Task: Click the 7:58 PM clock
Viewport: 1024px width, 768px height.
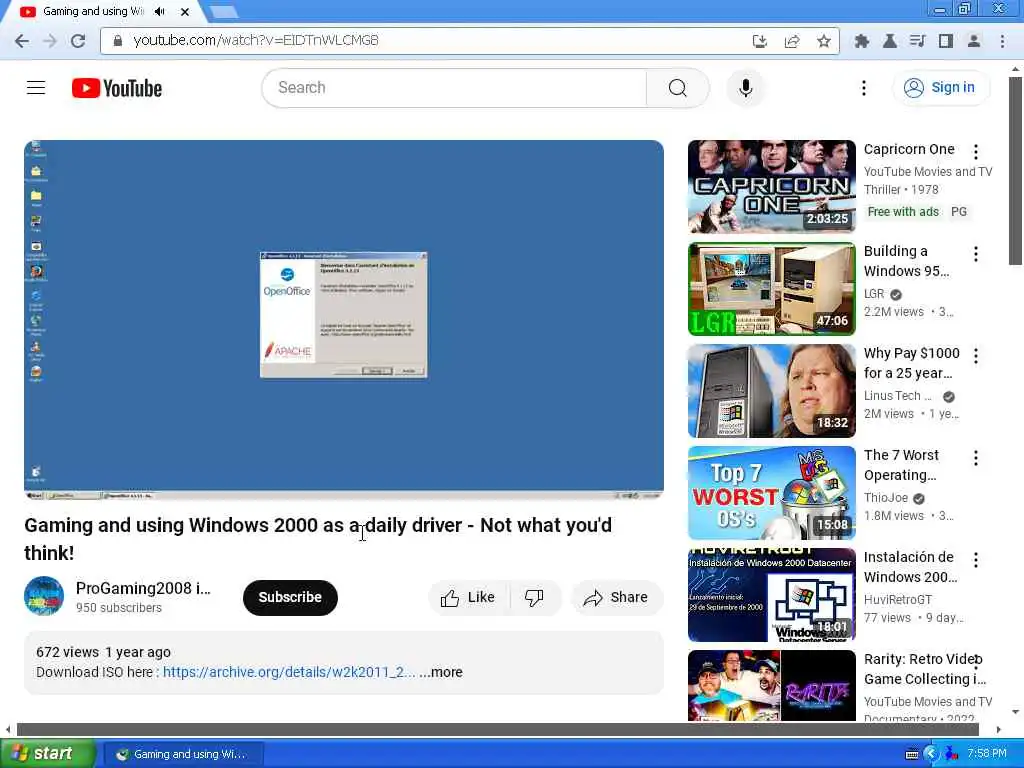Action: tap(987, 754)
